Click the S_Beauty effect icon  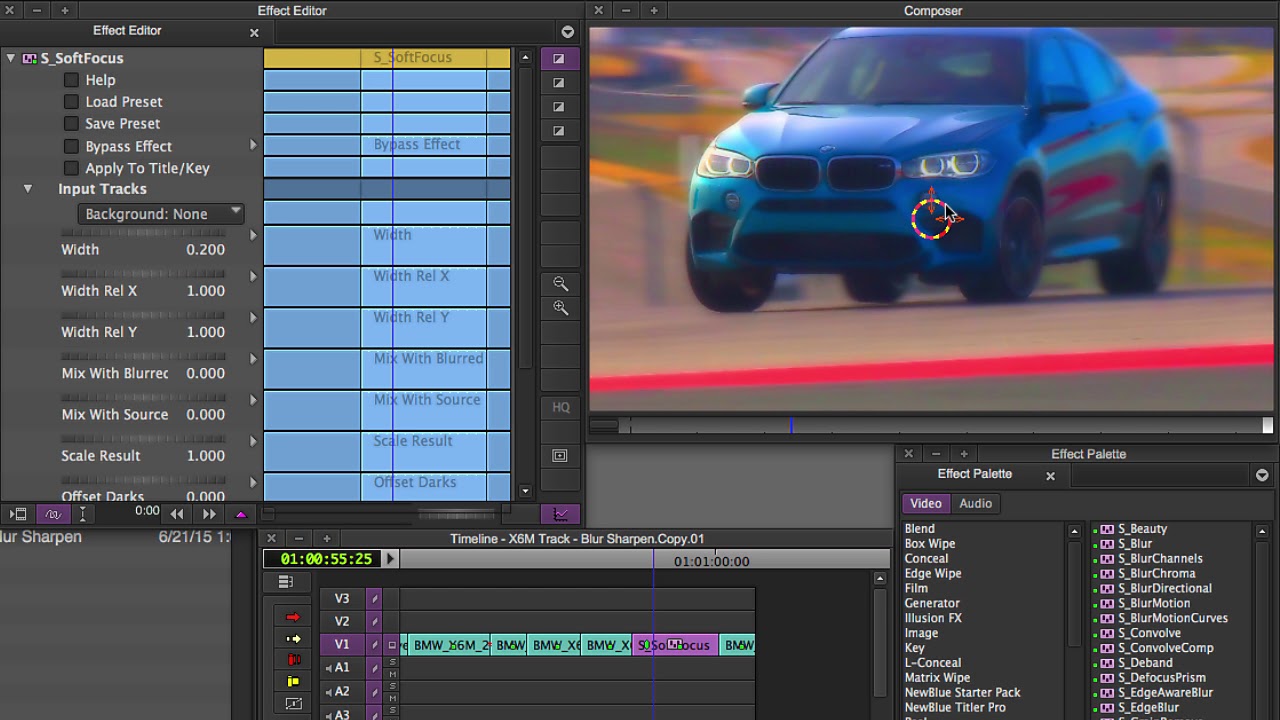pyautogui.click(x=1107, y=529)
